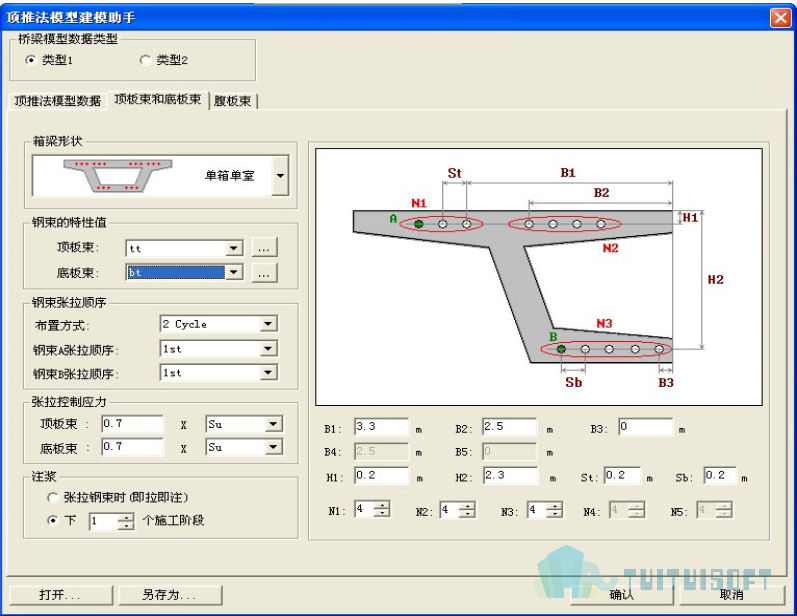
Task: Click the box girder shape thumbnail
Action: coord(117,176)
